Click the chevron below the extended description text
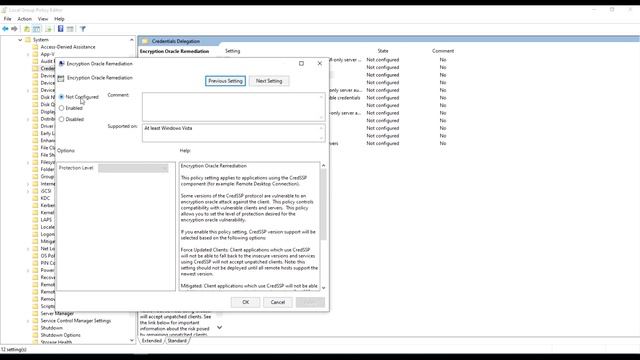640x360 pixels. coord(219,327)
